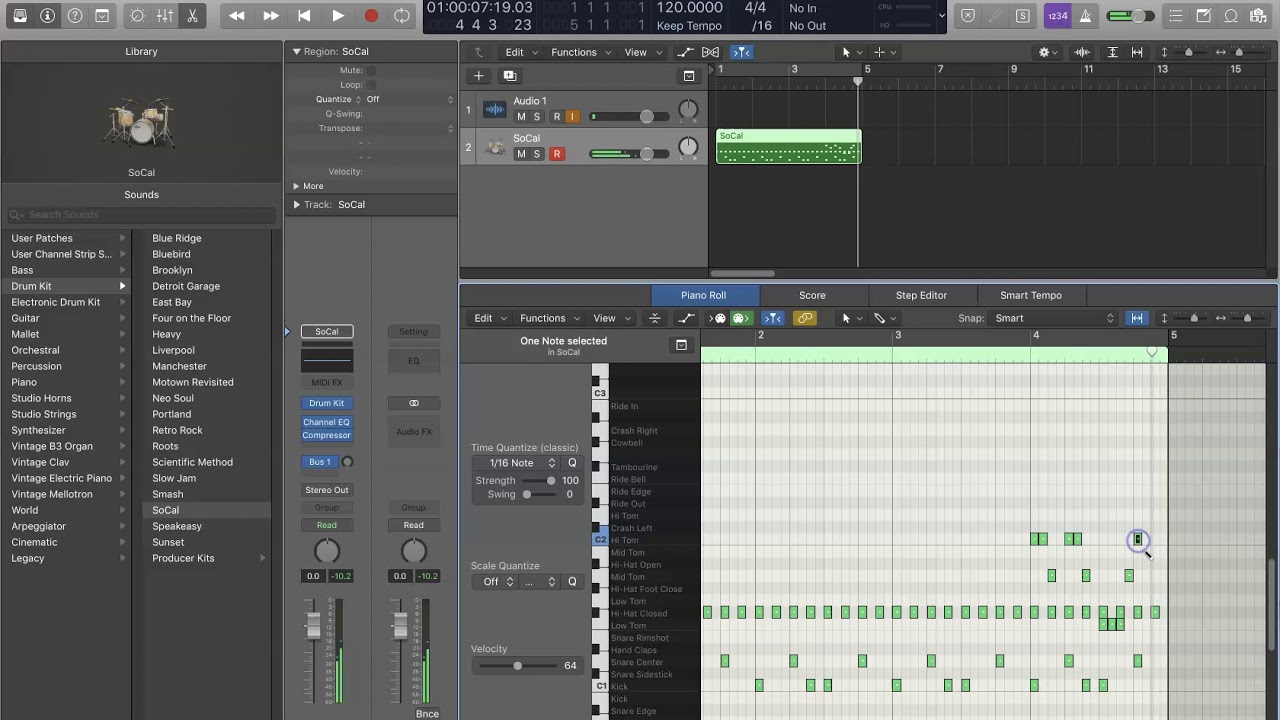1280x720 pixels.
Task: Toggle the Link button in piano roll
Action: [804, 318]
